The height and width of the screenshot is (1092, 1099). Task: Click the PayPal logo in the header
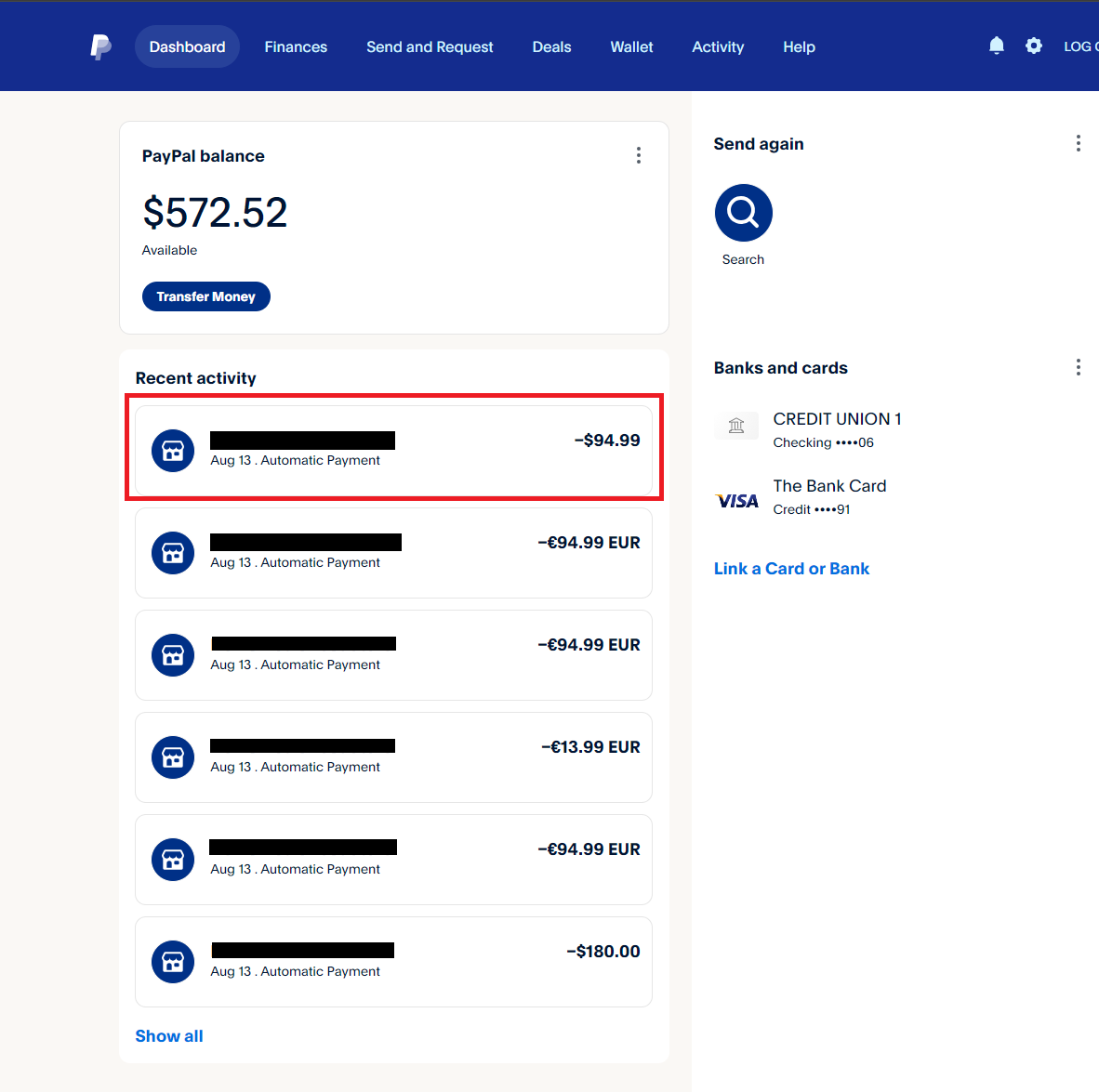(x=101, y=46)
